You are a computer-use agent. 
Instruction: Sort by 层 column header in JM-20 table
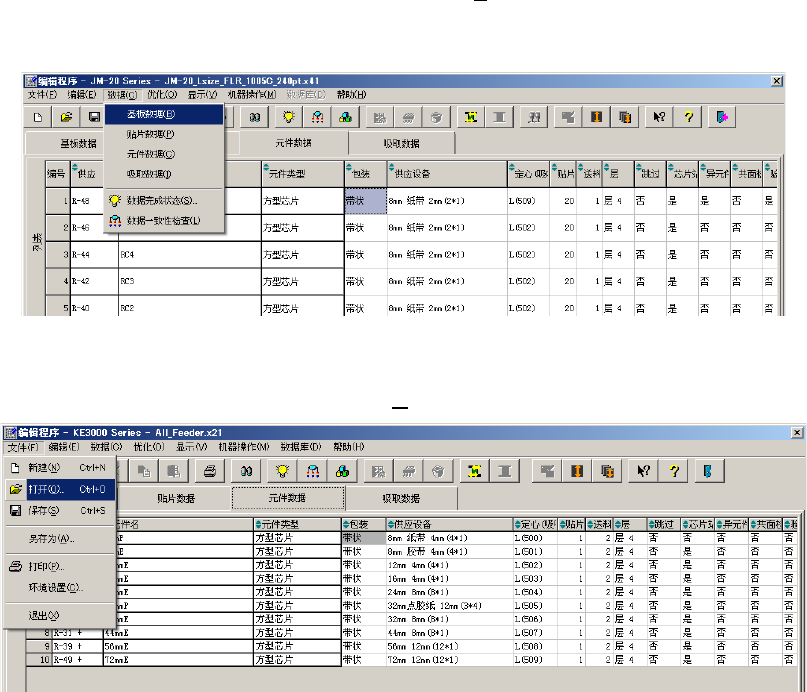[618, 174]
